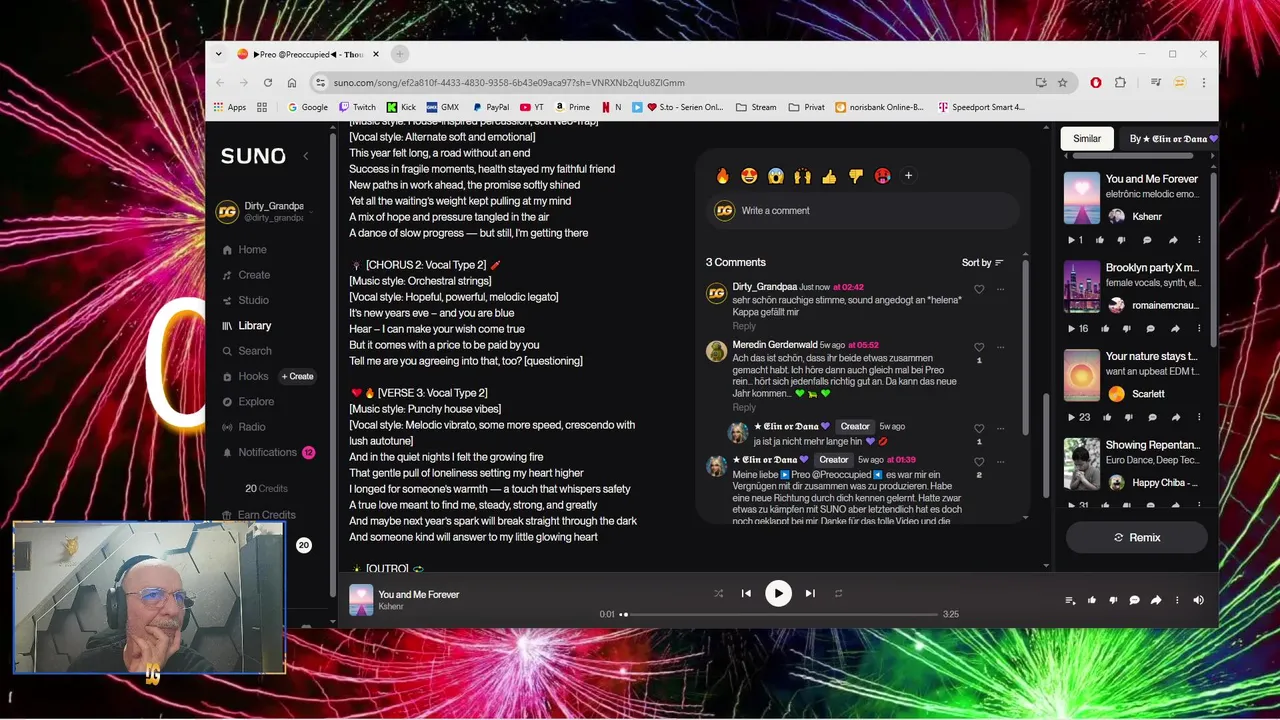Open more options for Brooklyn party song
This screenshot has width=1280, height=720.
point(1199,329)
